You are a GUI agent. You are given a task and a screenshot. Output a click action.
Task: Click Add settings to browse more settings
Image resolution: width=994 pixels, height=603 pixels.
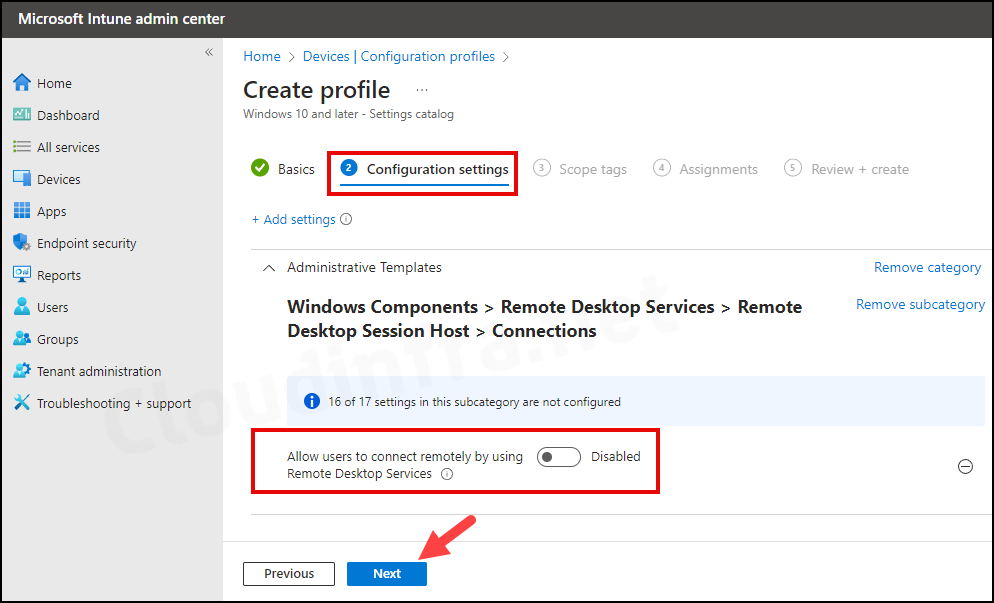296,219
